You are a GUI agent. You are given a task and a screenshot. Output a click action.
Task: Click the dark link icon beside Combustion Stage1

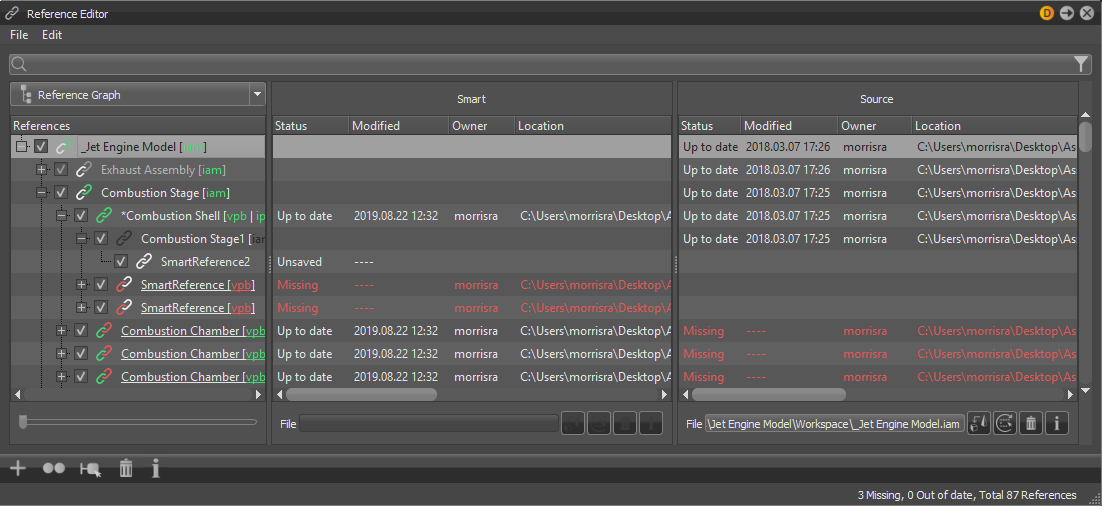click(124, 239)
